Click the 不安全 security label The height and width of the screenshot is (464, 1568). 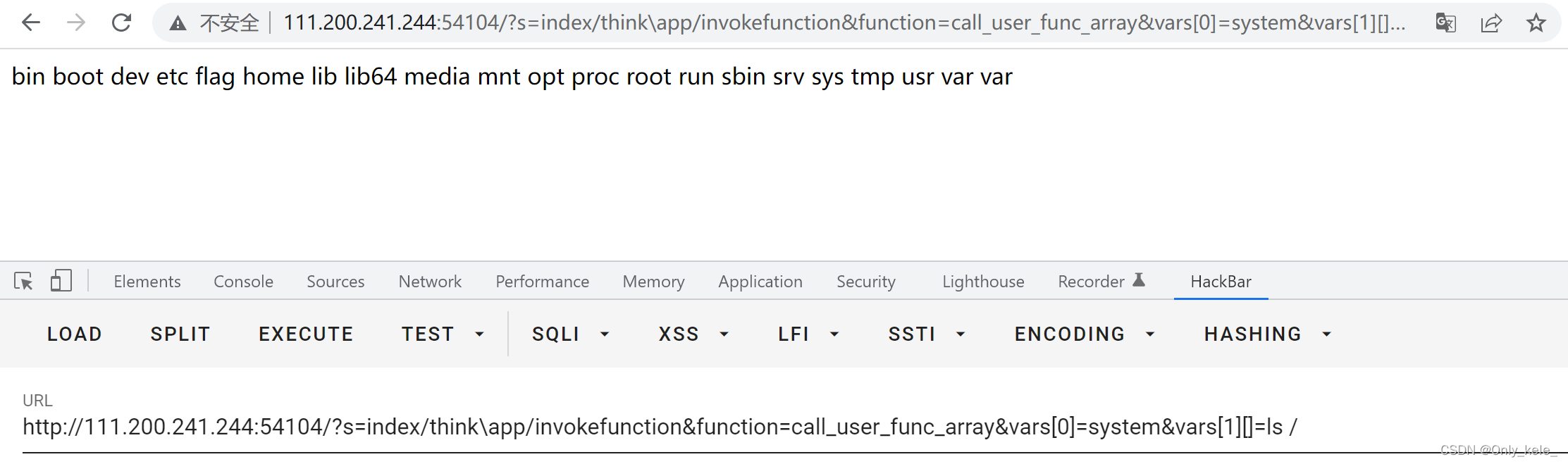tap(230, 23)
